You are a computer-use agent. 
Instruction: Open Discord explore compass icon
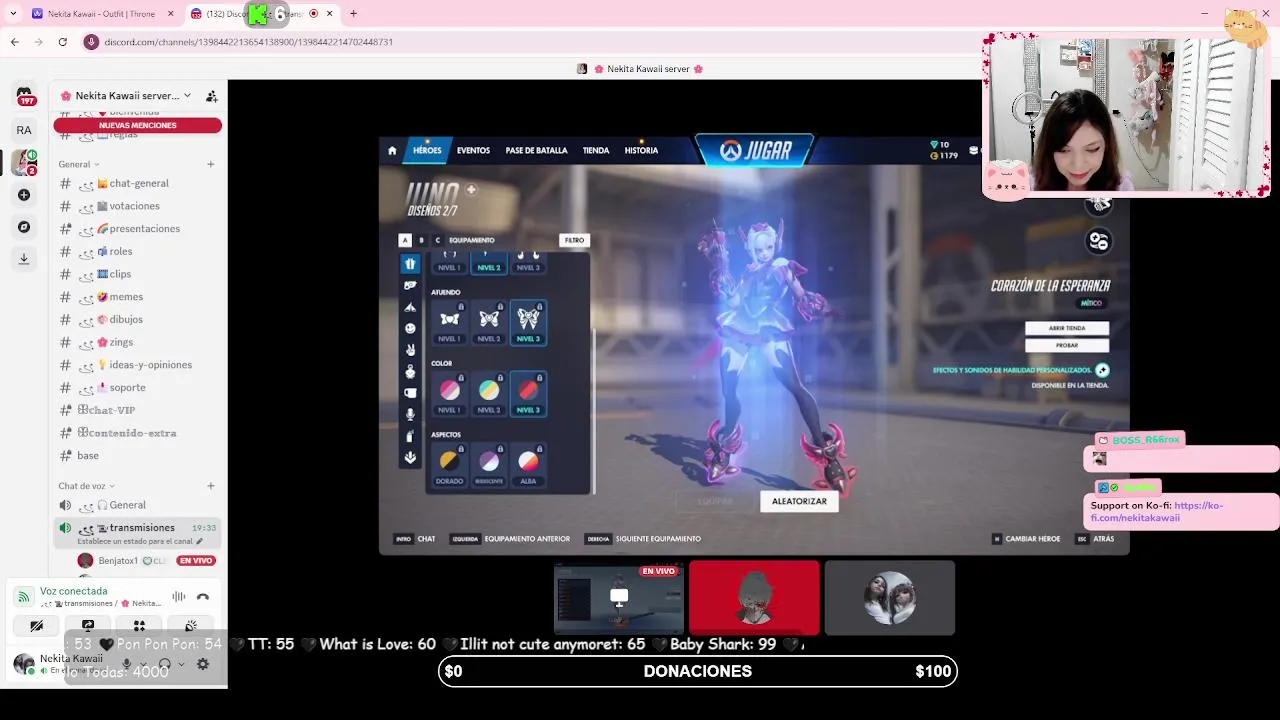(24, 227)
